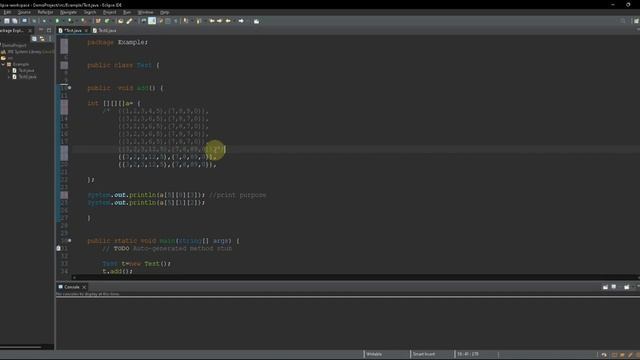Open the Help menu
Image resolution: width=640 pixels, height=360 pixels.
[164, 12]
